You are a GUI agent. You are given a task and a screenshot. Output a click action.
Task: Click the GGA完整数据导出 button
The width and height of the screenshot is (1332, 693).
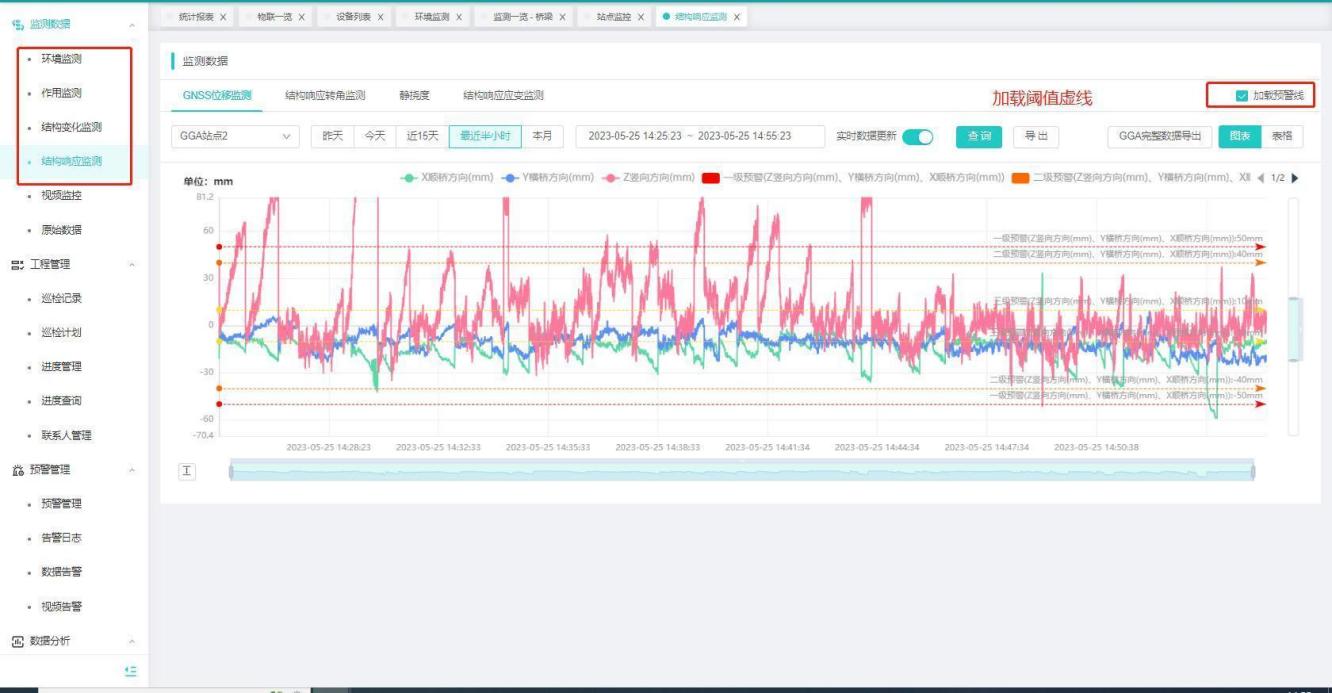[x=1160, y=136]
